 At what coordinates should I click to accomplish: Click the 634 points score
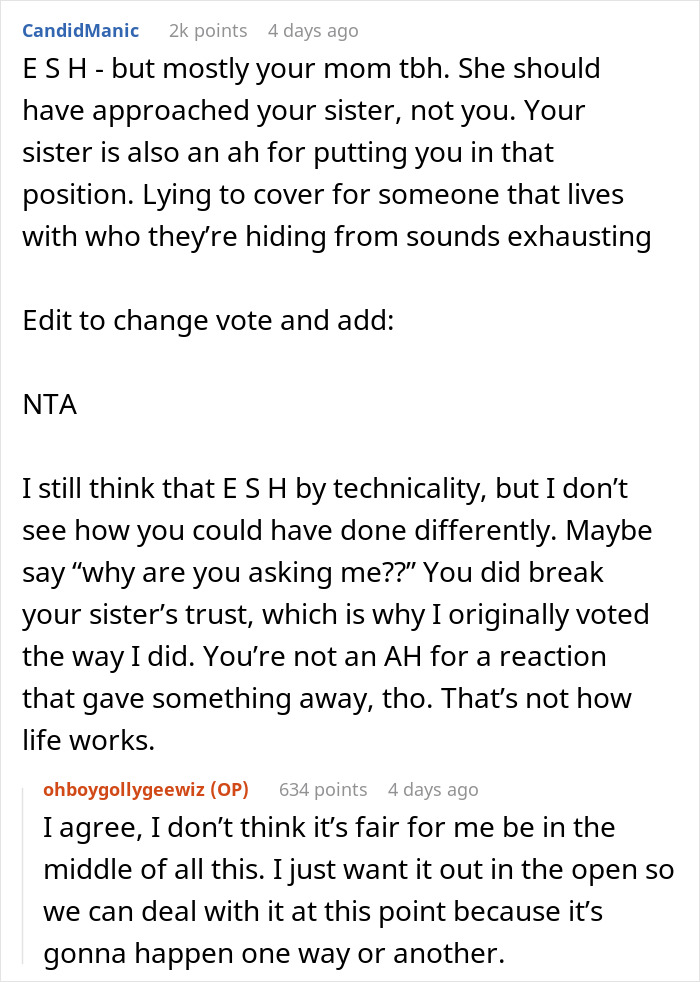coord(323,789)
